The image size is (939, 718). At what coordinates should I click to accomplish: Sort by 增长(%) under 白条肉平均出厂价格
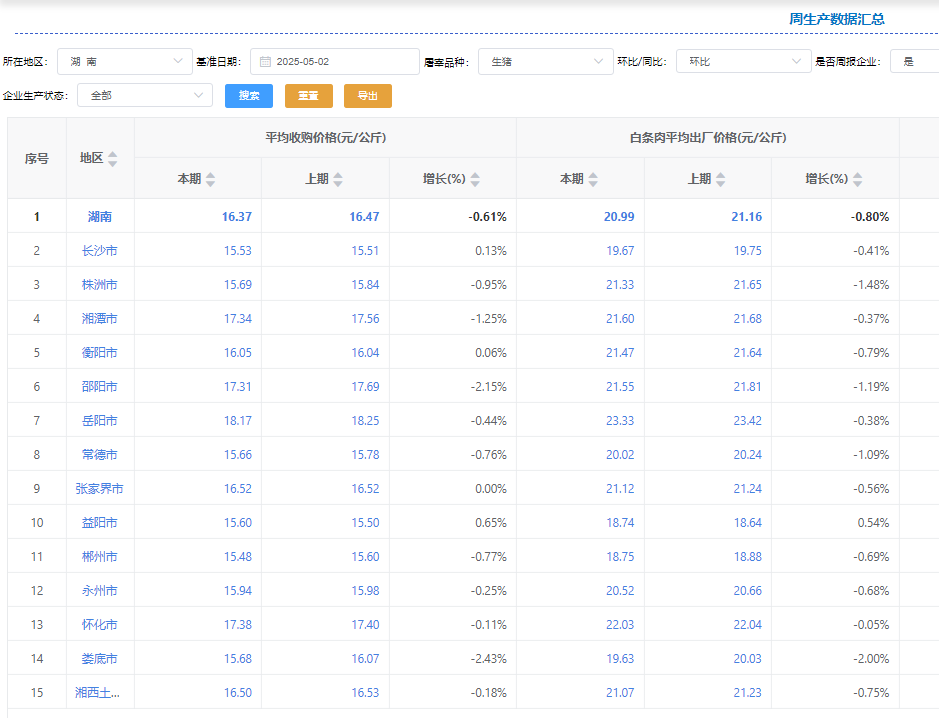(858, 179)
